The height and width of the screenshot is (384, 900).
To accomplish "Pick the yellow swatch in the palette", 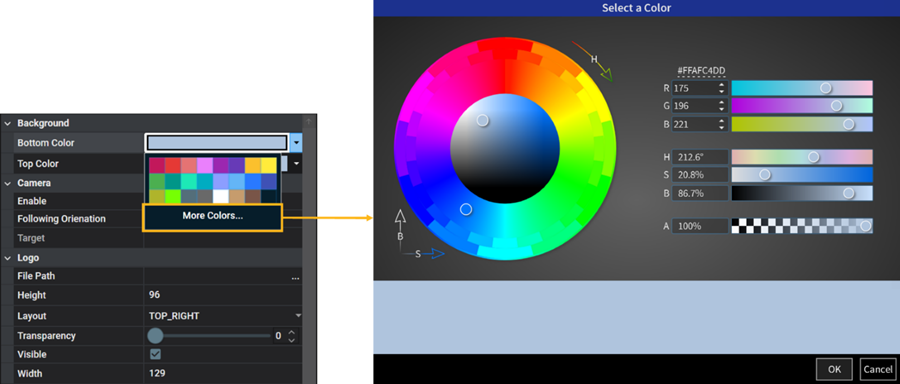I will pos(269,165).
